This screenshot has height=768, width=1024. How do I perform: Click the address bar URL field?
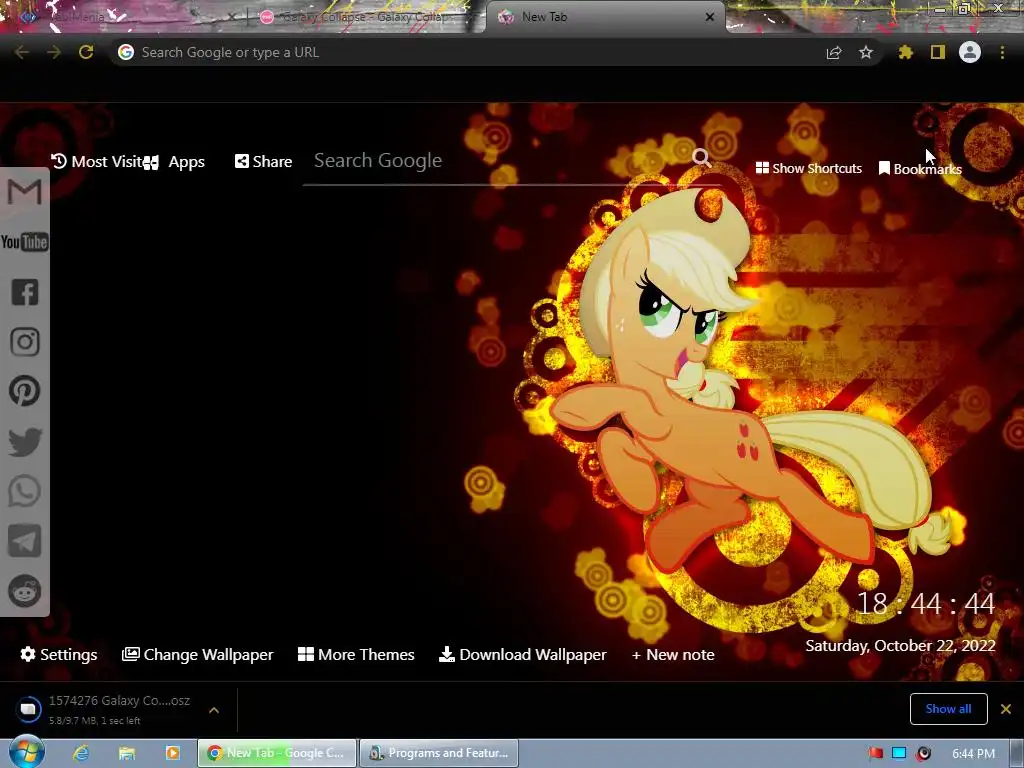tap(457, 52)
